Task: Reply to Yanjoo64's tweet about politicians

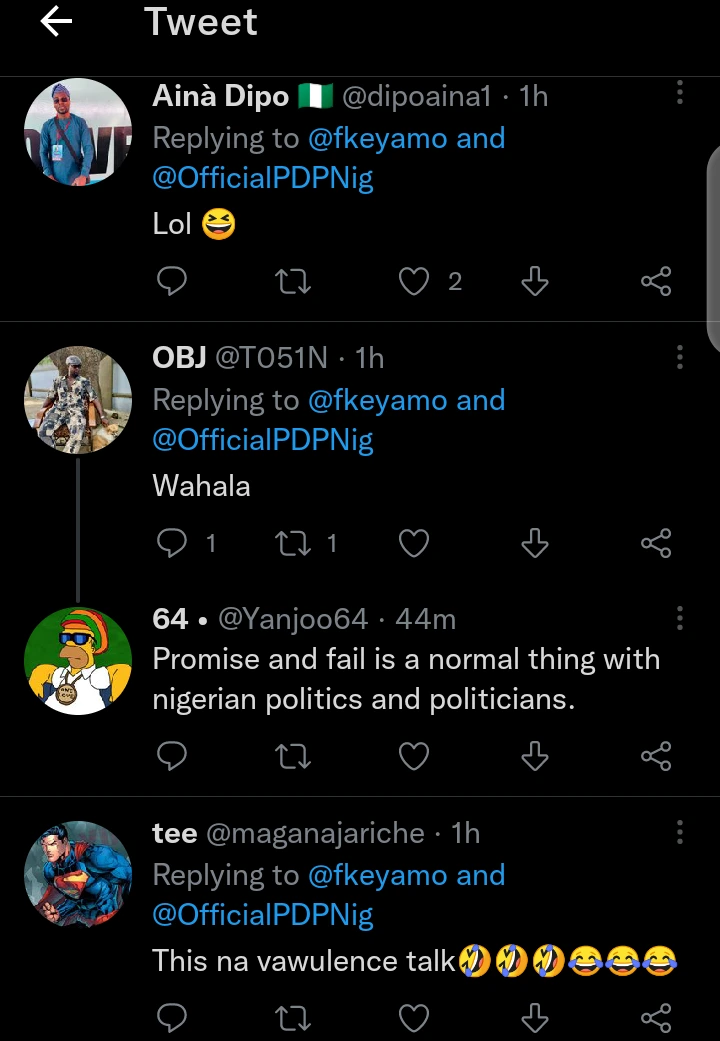Action: (x=172, y=756)
